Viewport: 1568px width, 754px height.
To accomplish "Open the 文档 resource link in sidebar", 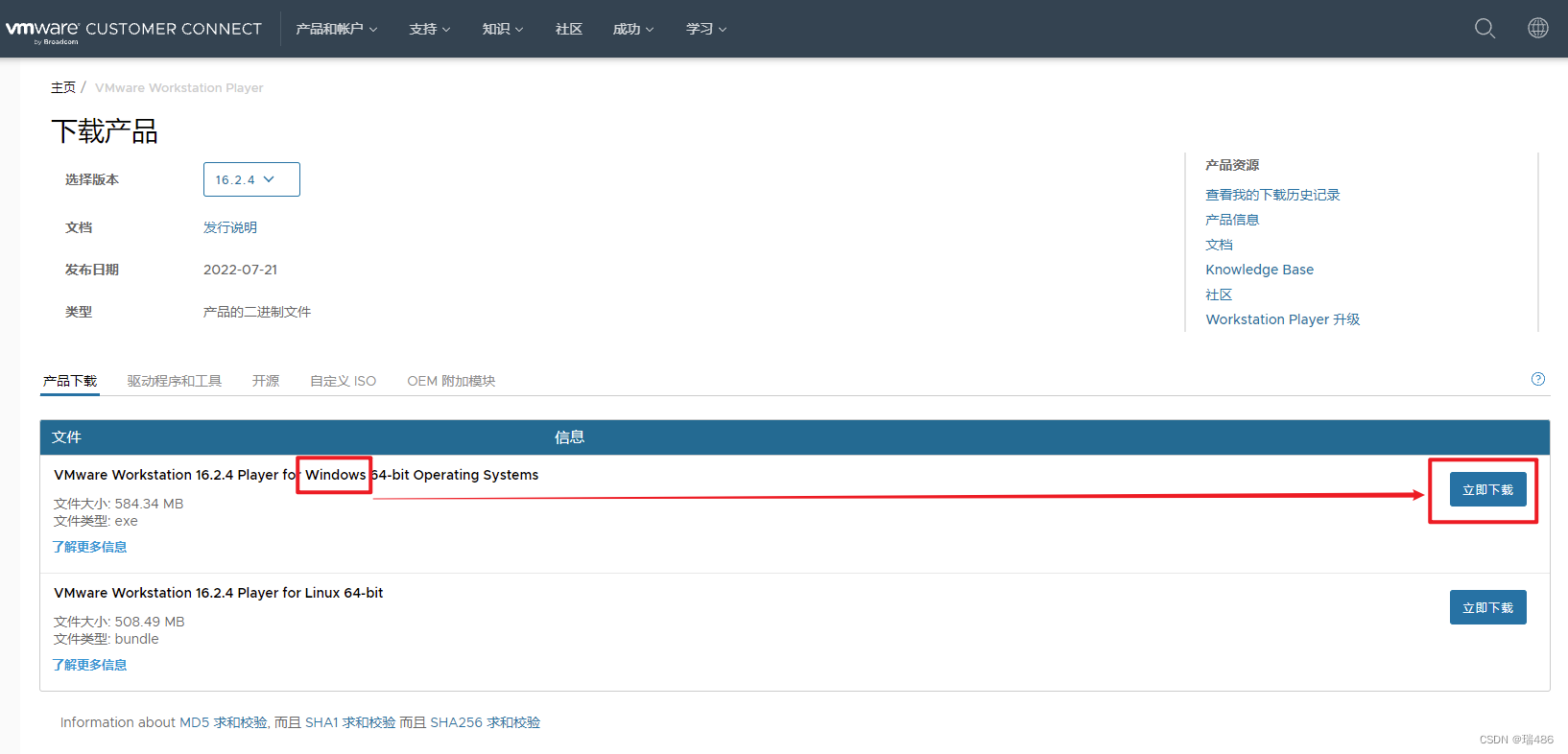I will 1219,245.
